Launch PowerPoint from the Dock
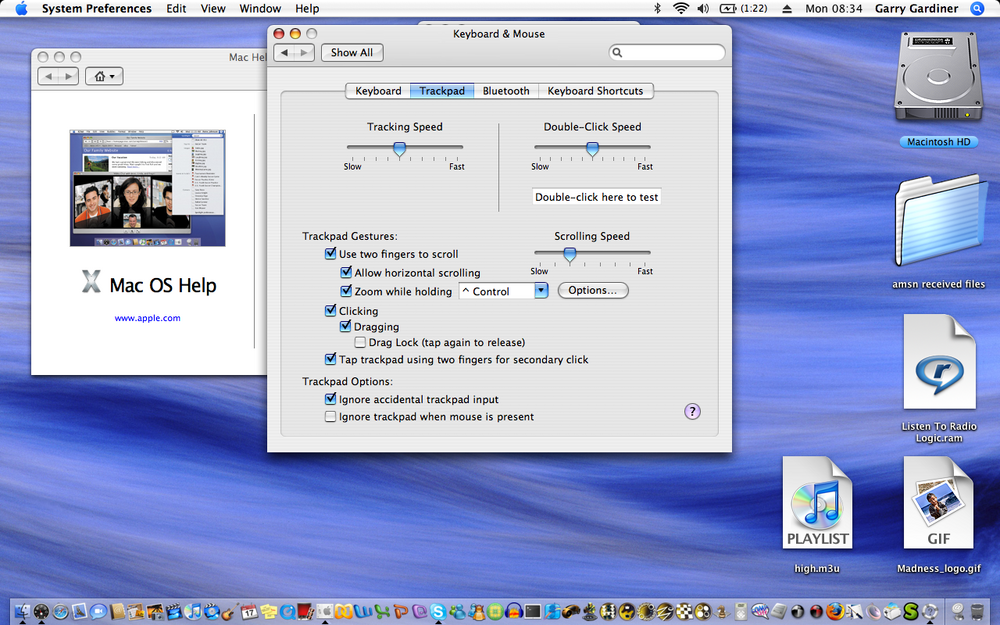Viewport: 1000px width, 625px height. (401, 612)
